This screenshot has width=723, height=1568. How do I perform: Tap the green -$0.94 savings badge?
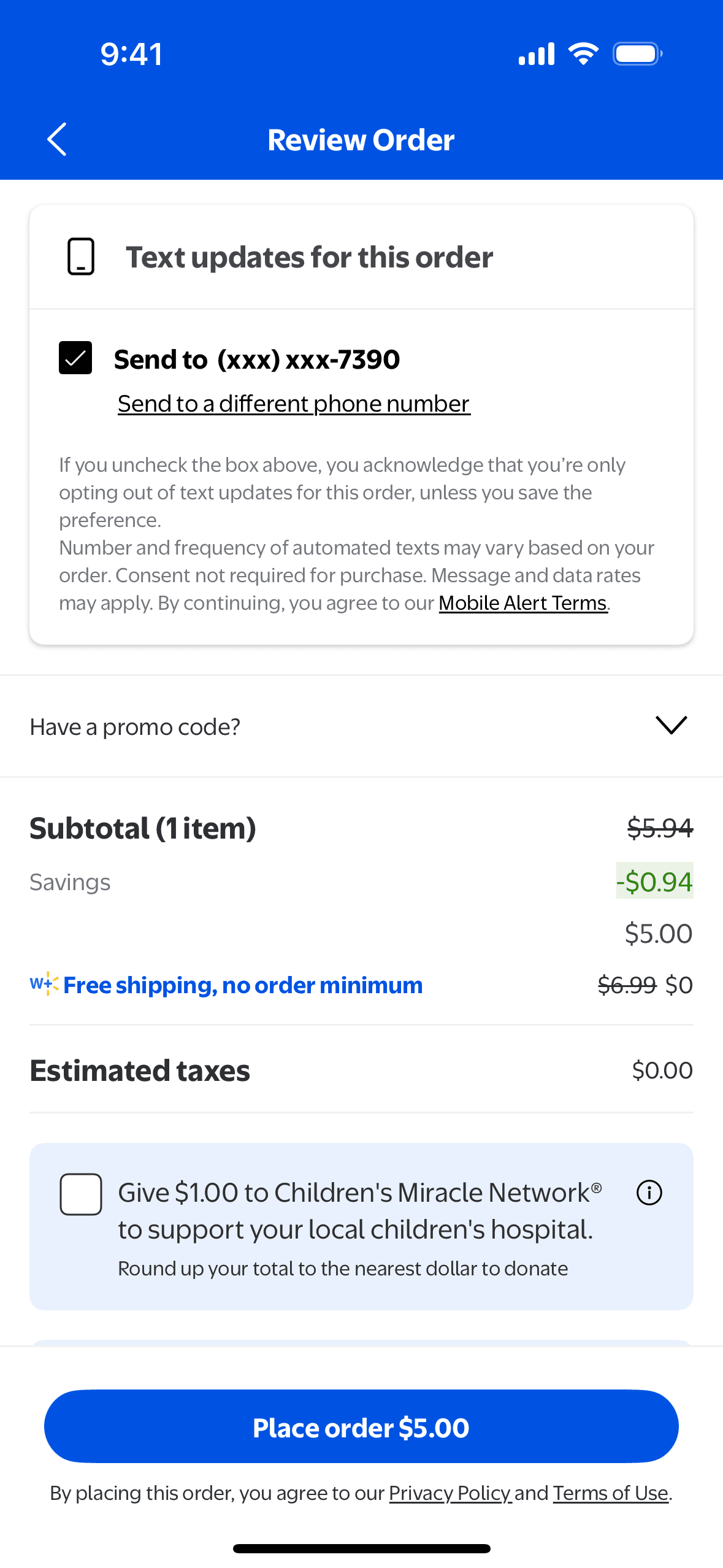654,882
